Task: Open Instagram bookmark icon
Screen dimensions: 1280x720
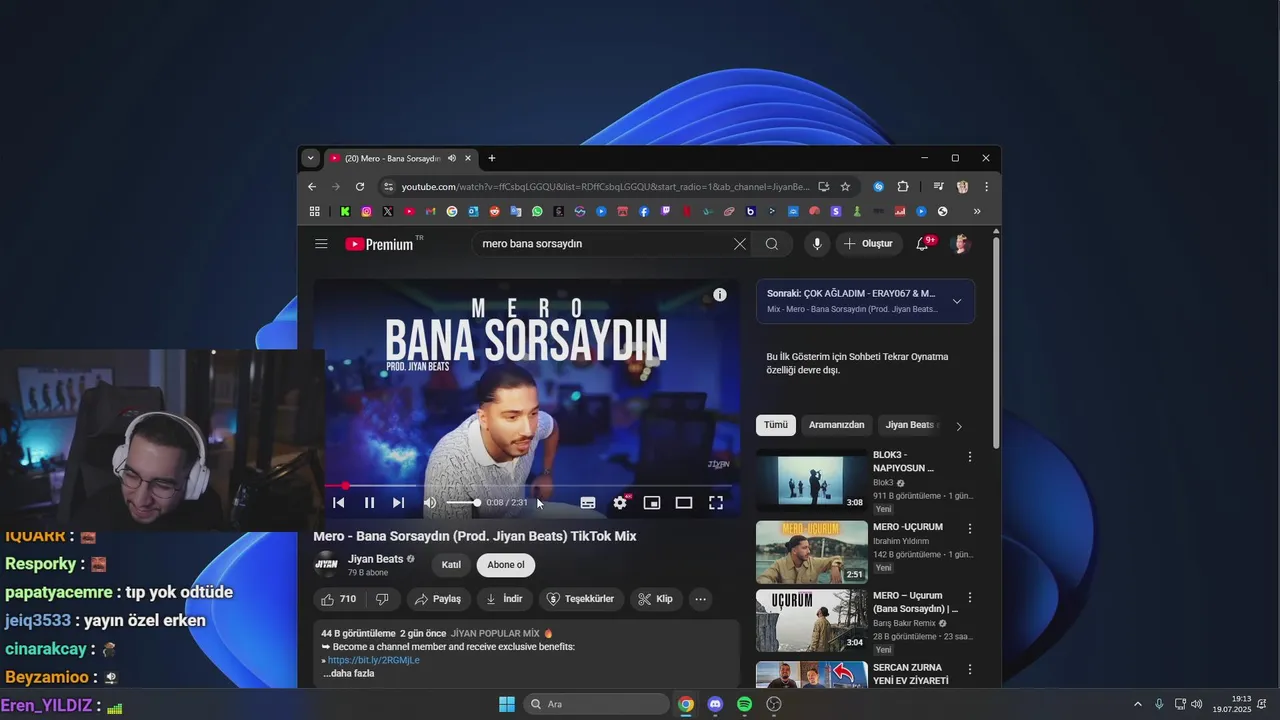Action: tap(366, 211)
